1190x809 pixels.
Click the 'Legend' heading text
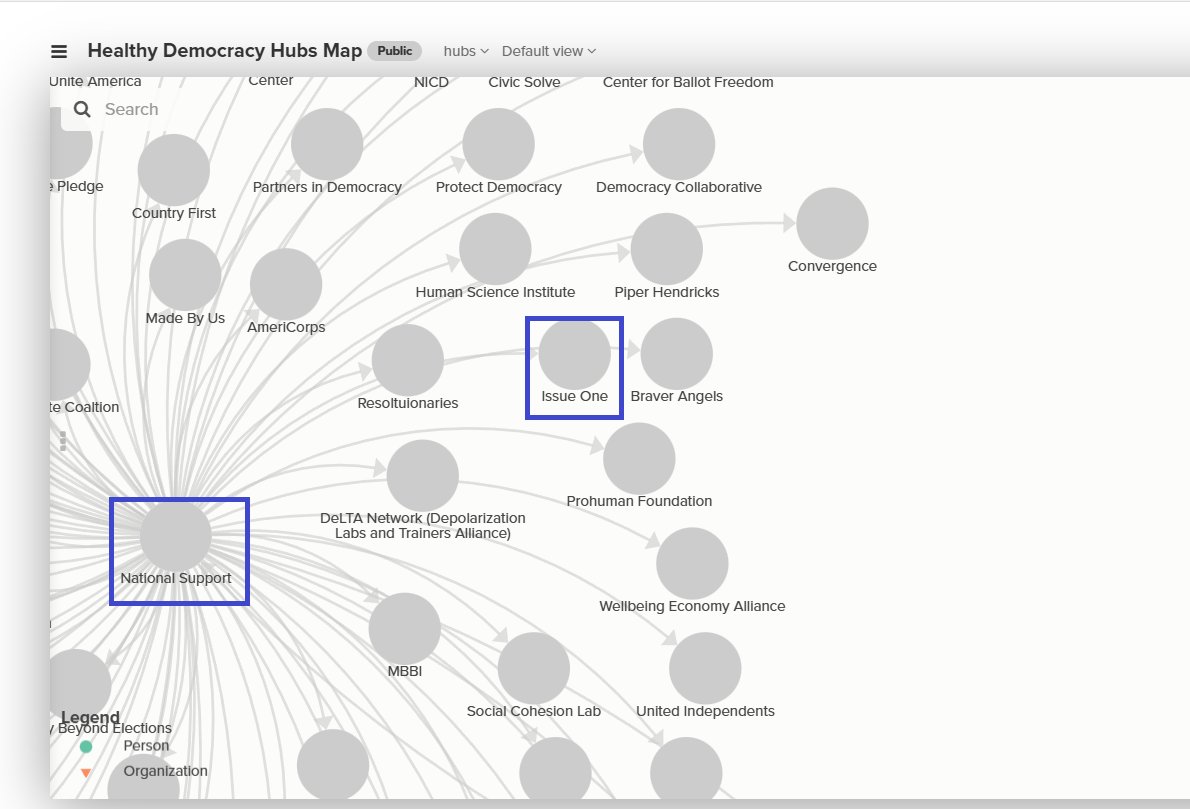(90, 717)
